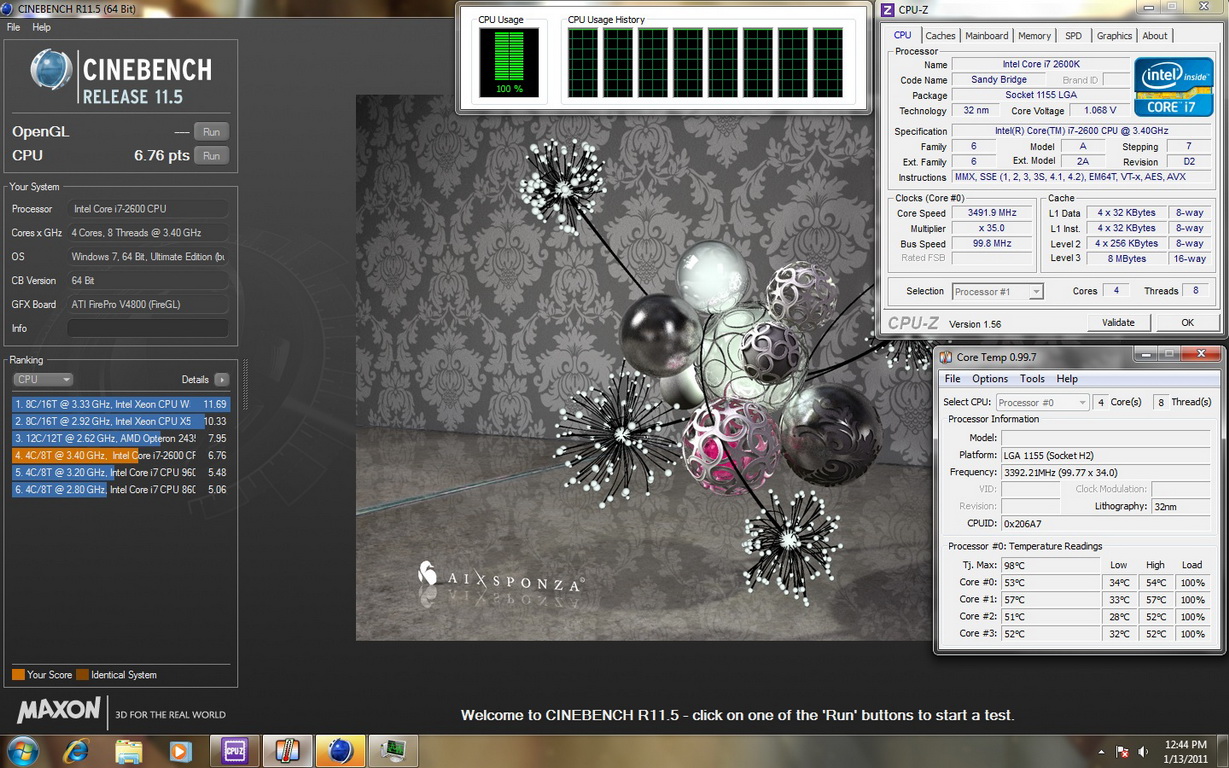Launch Internet Explorer from the taskbar
This screenshot has height=768, width=1229.
point(76,751)
